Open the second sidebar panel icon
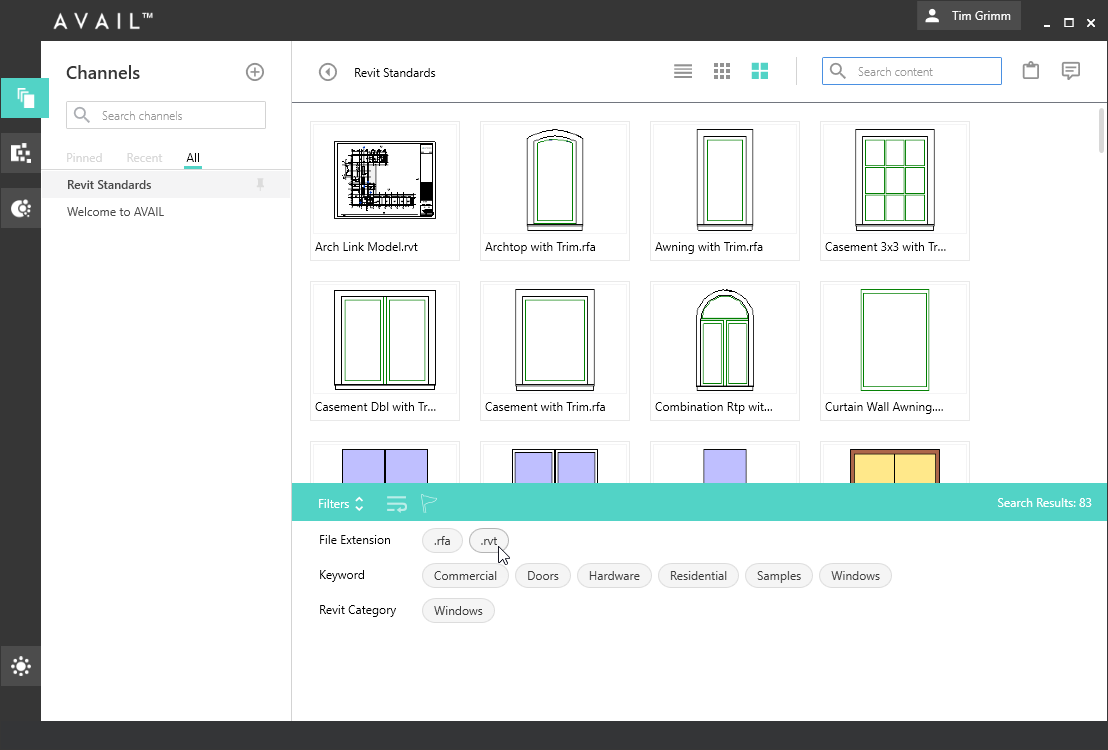Viewport: 1108px width, 750px height. (x=20, y=152)
